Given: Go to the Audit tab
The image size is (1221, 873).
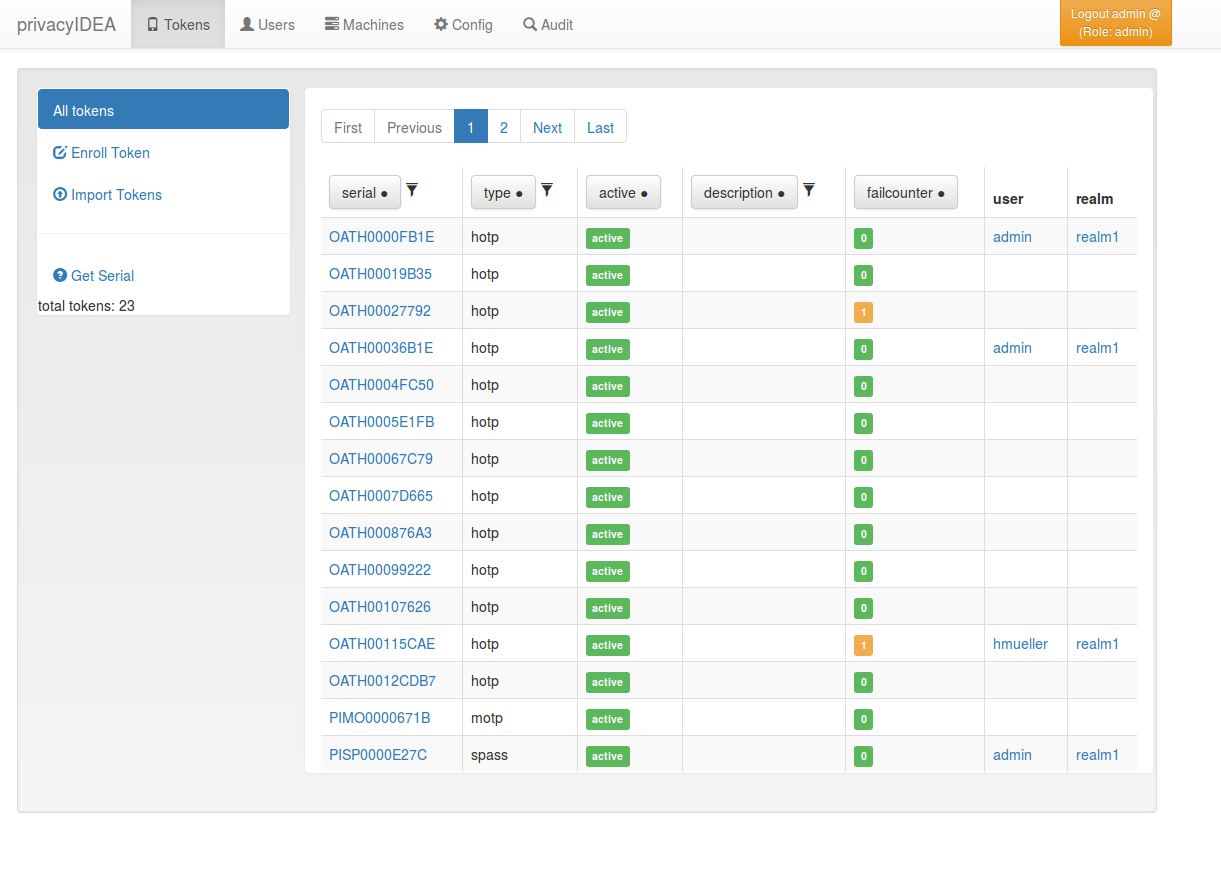Looking at the screenshot, I should (548, 24).
